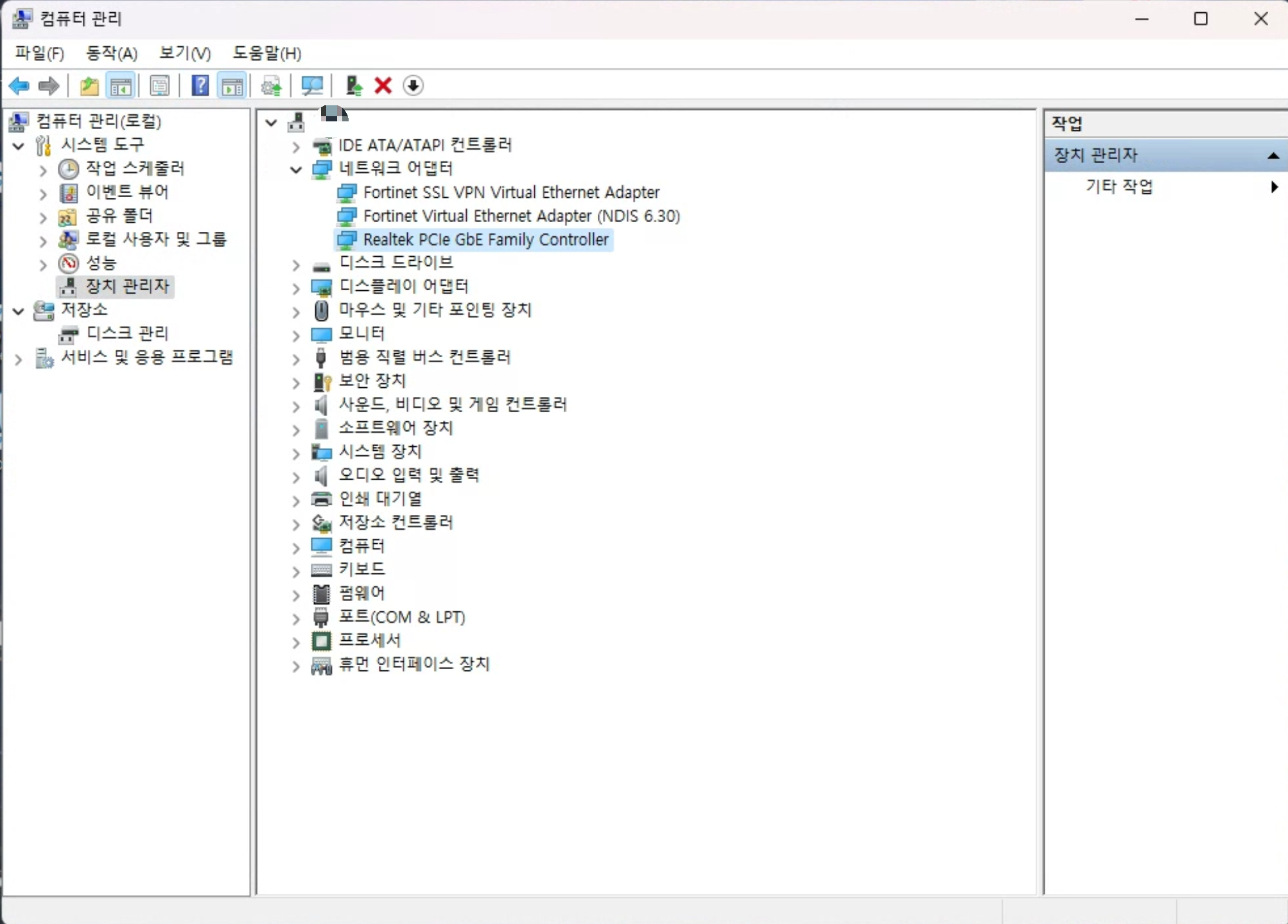Collapse the 네트워크 어댑터 node
This screenshot has width=1288, height=924.
295,170
